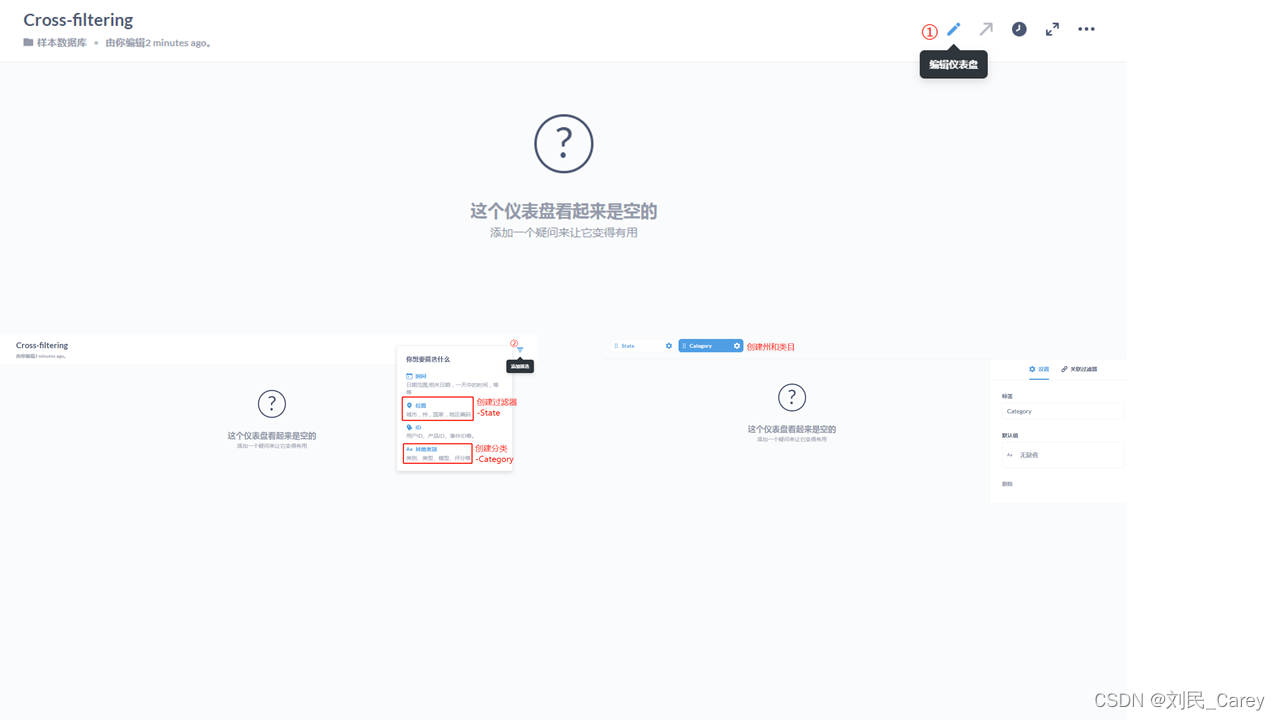Click the 这个仪表盘看起来是空的 heading text
Screen dimensions: 1280x720
(564, 211)
